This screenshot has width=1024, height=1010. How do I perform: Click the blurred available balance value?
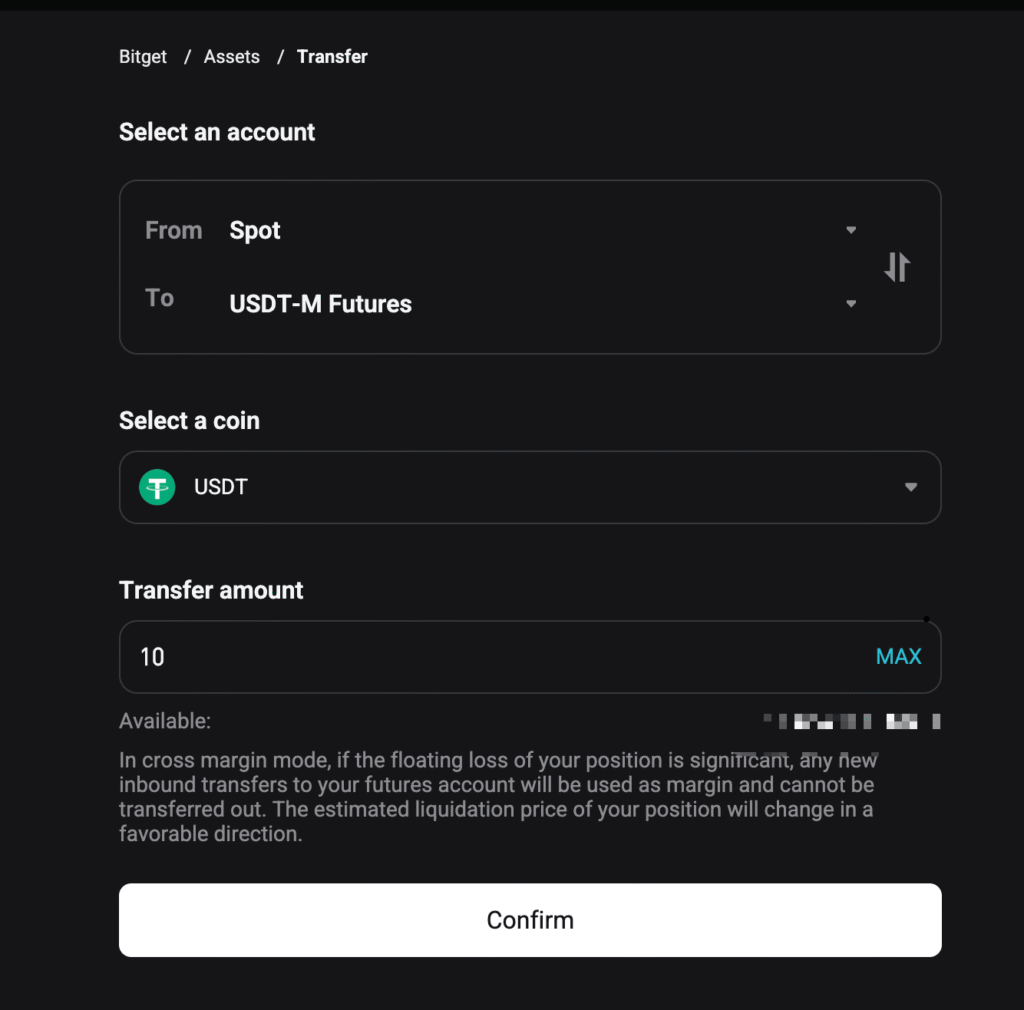[851, 721]
